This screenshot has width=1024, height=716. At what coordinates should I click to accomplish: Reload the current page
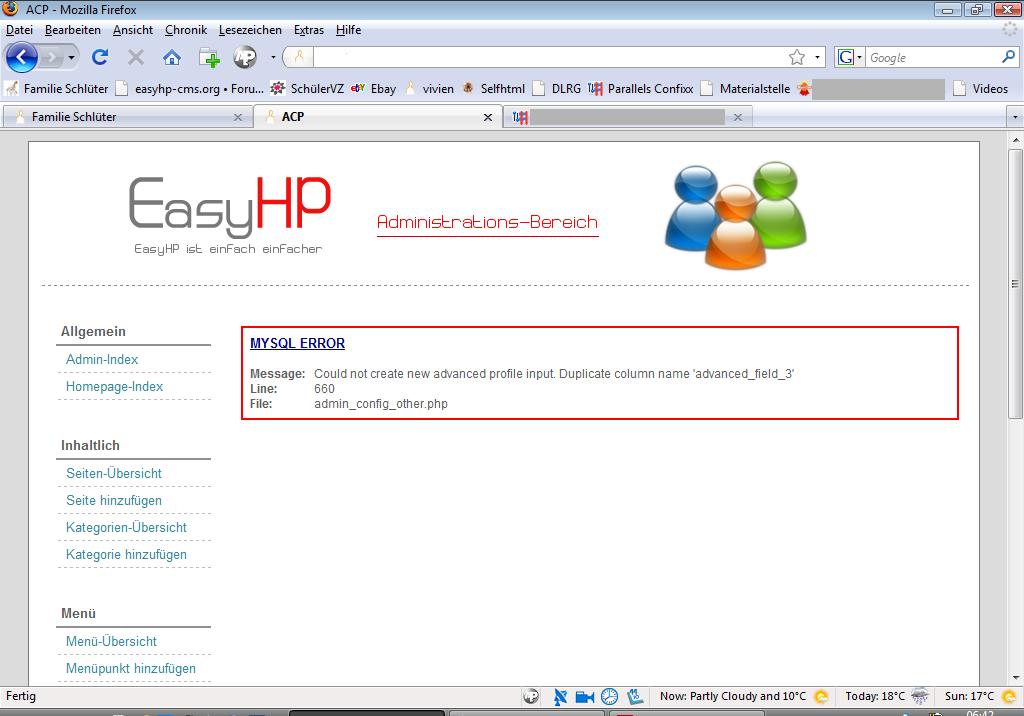pyautogui.click(x=100, y=57)
